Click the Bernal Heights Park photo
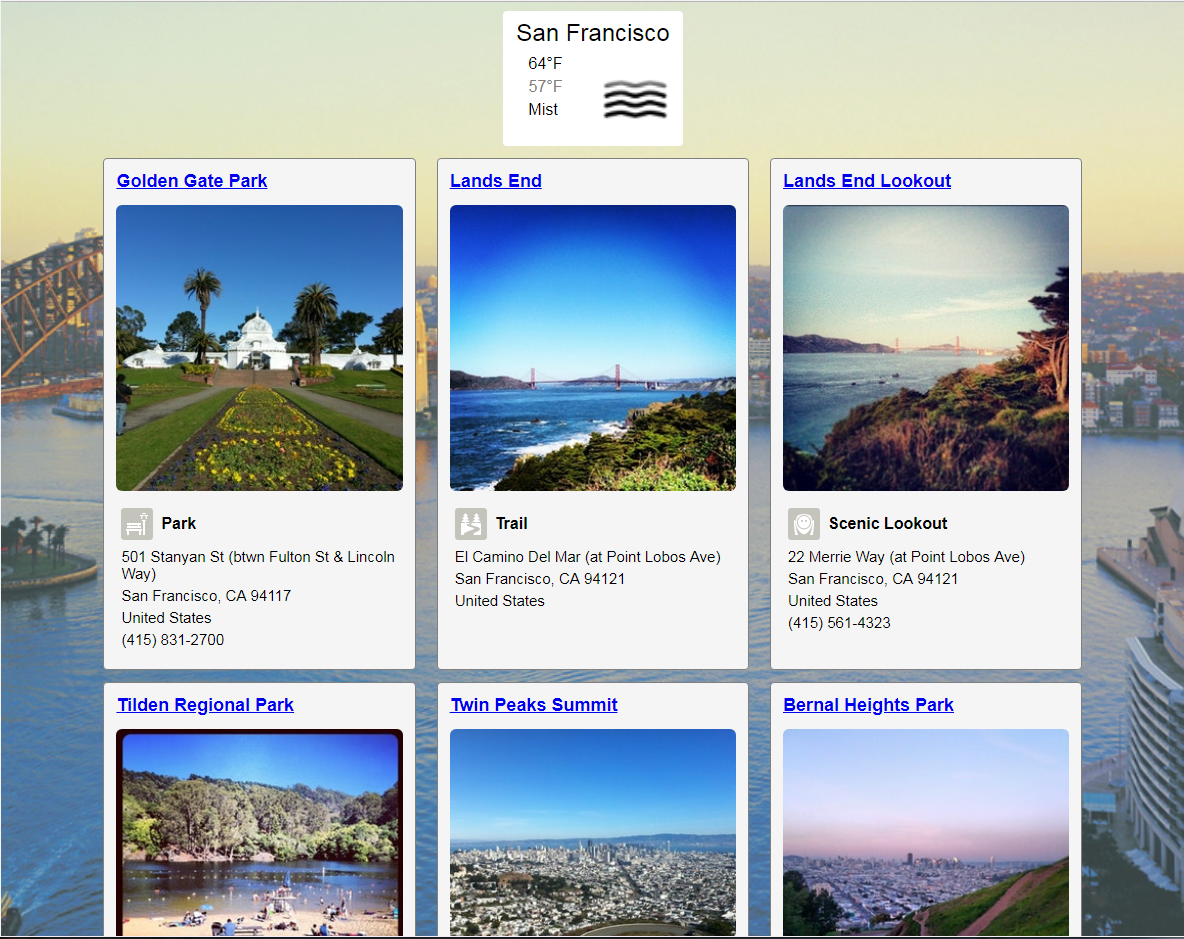1184x939 pixels. (x=926, y=833)
